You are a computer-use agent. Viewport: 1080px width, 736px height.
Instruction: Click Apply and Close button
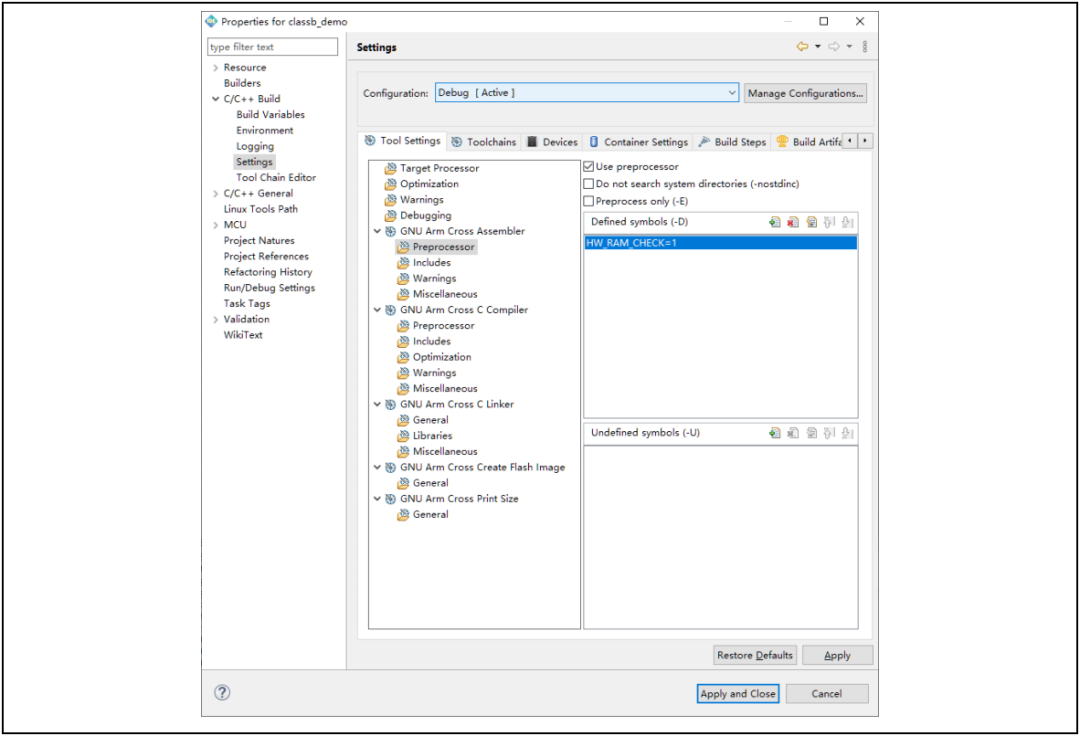coord(738,694)
